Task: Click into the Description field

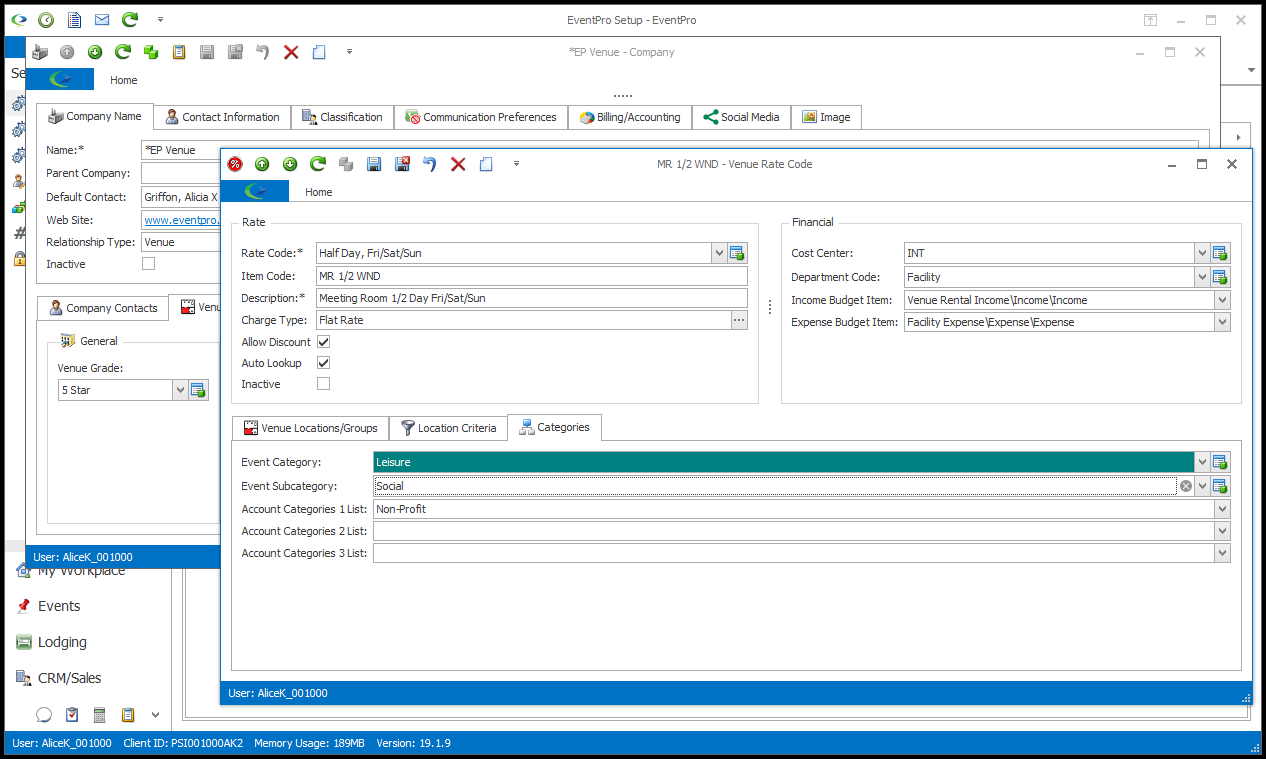Action: pos(531,298)
